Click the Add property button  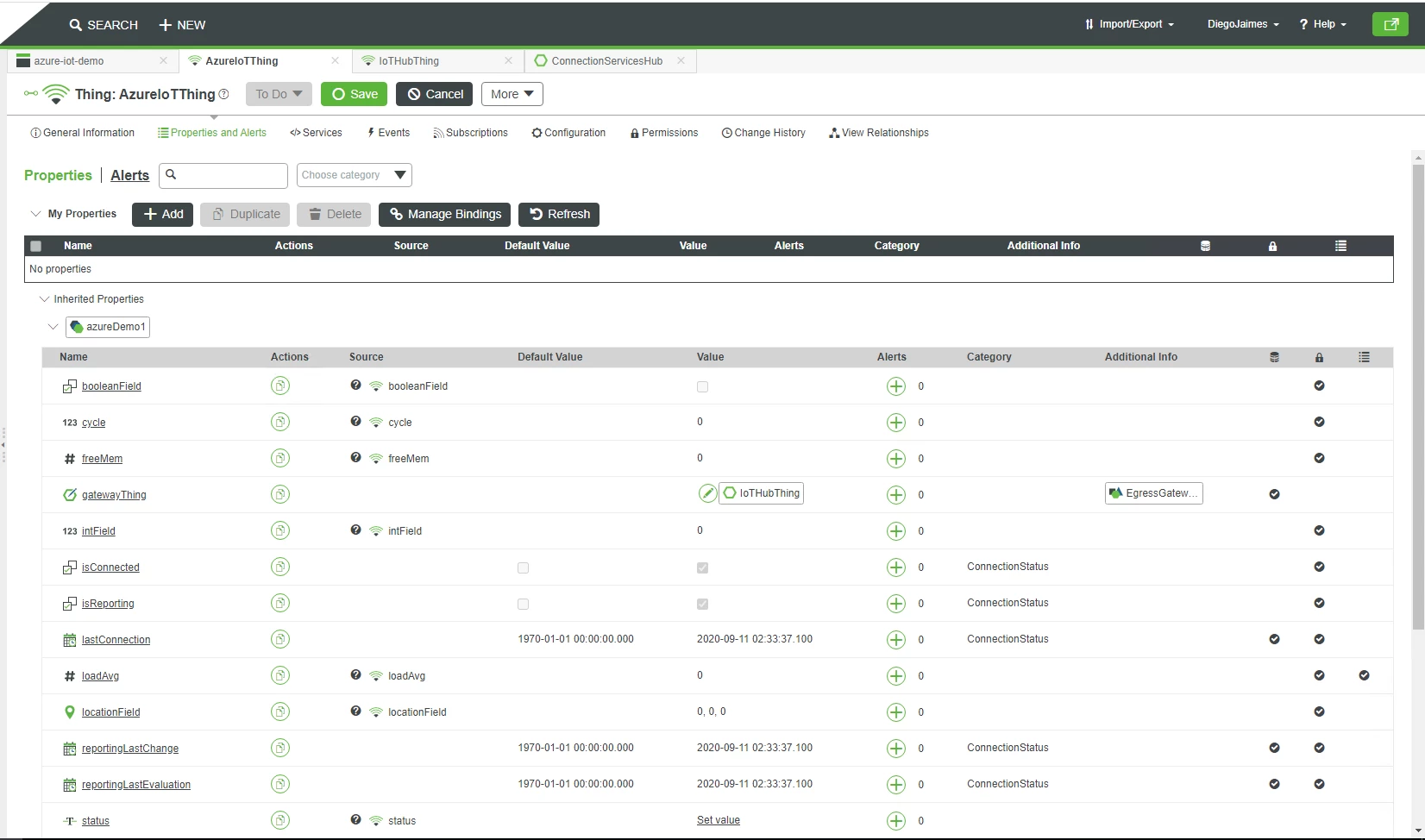(x=162, y=214)
